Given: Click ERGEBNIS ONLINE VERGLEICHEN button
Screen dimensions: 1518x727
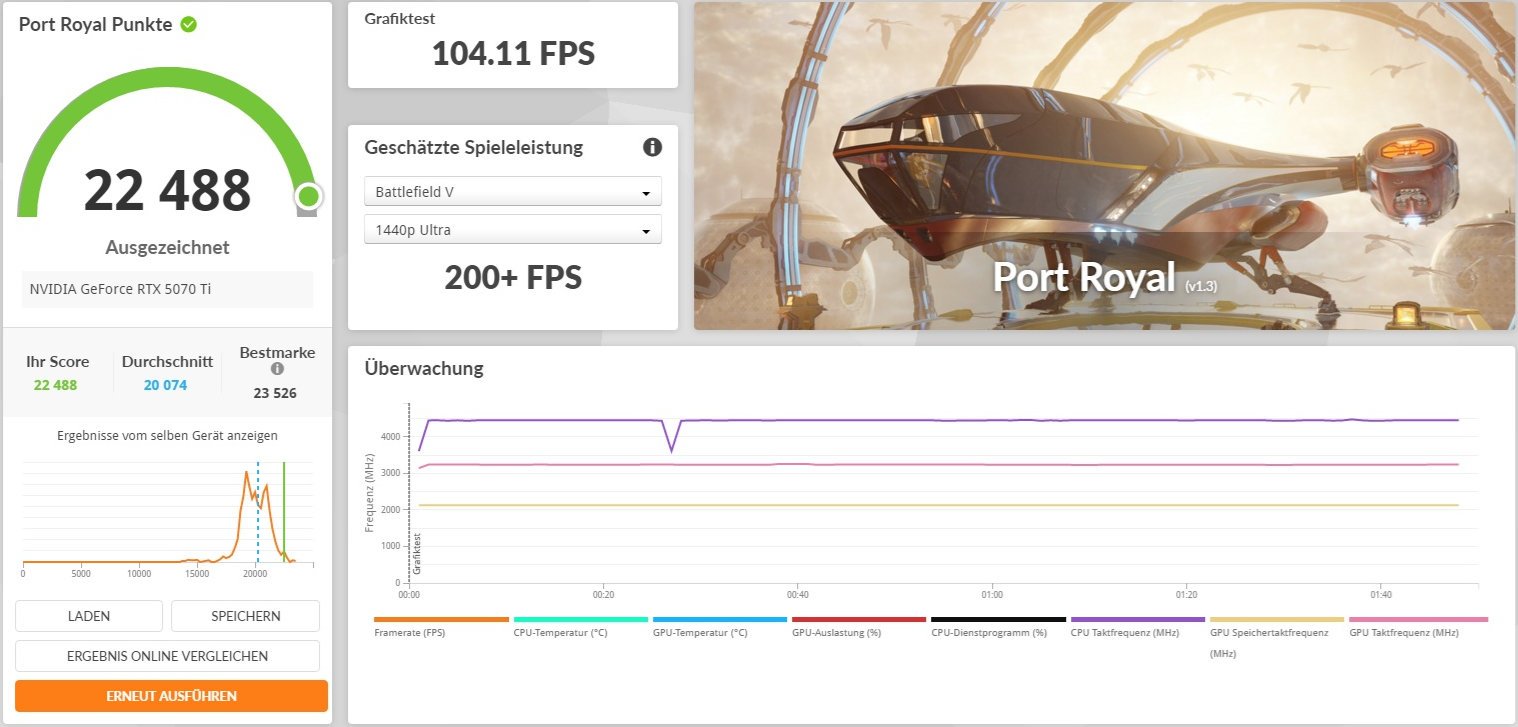Looking at the screenshot, I should click(x=167, y=656).
